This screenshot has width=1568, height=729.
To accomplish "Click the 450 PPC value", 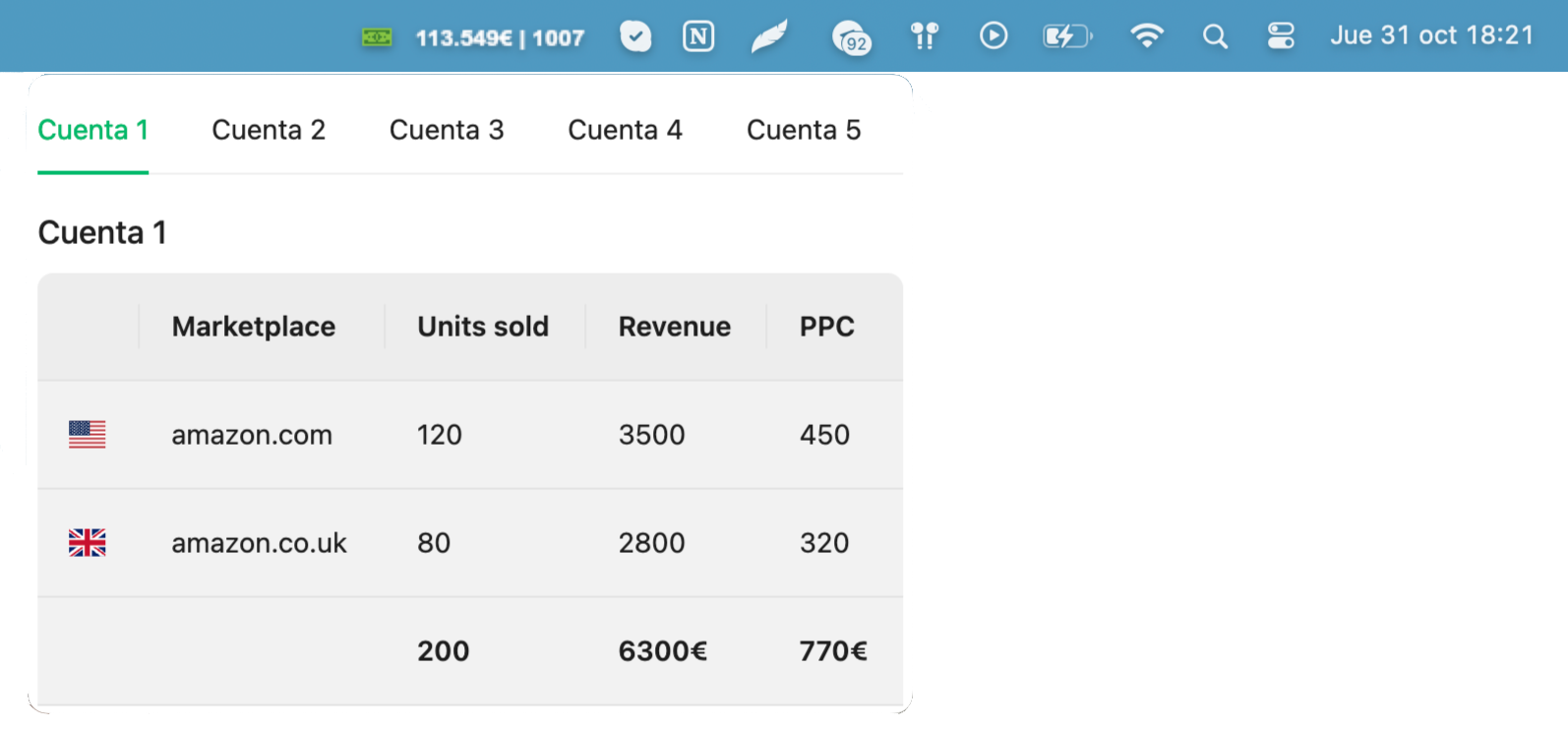I will coord(825,435).
